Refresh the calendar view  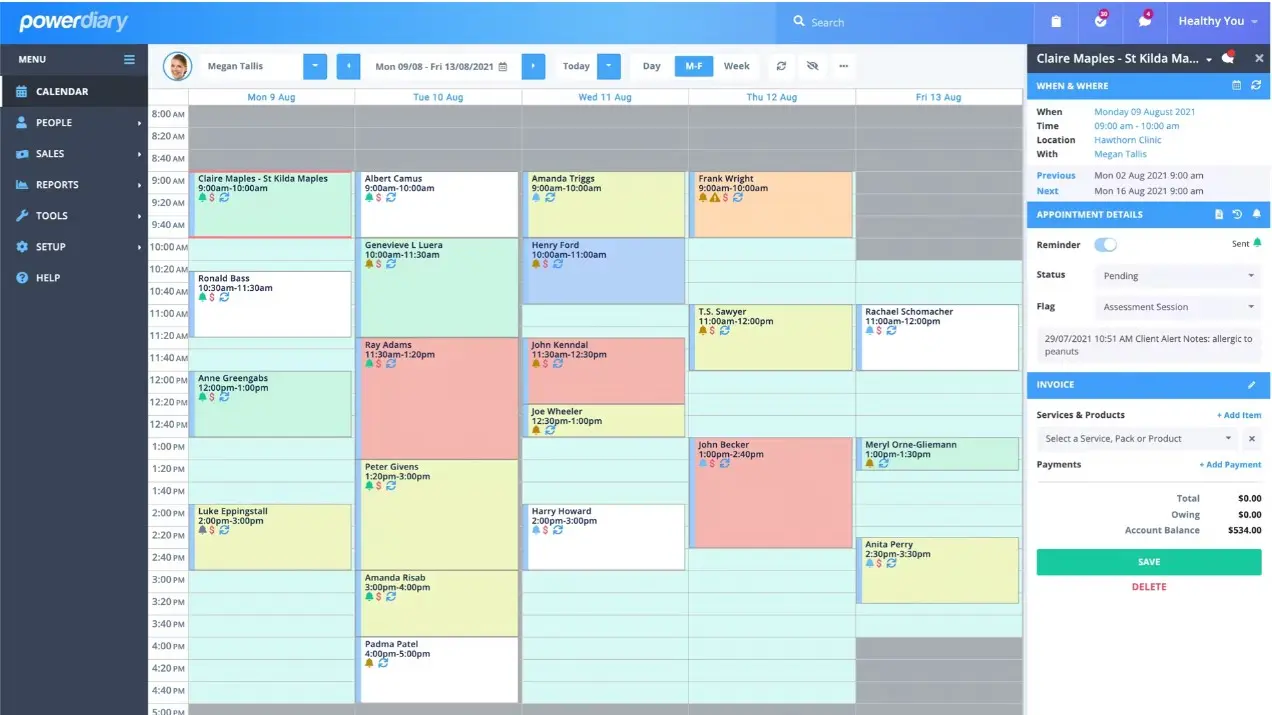tap(781, 66)
